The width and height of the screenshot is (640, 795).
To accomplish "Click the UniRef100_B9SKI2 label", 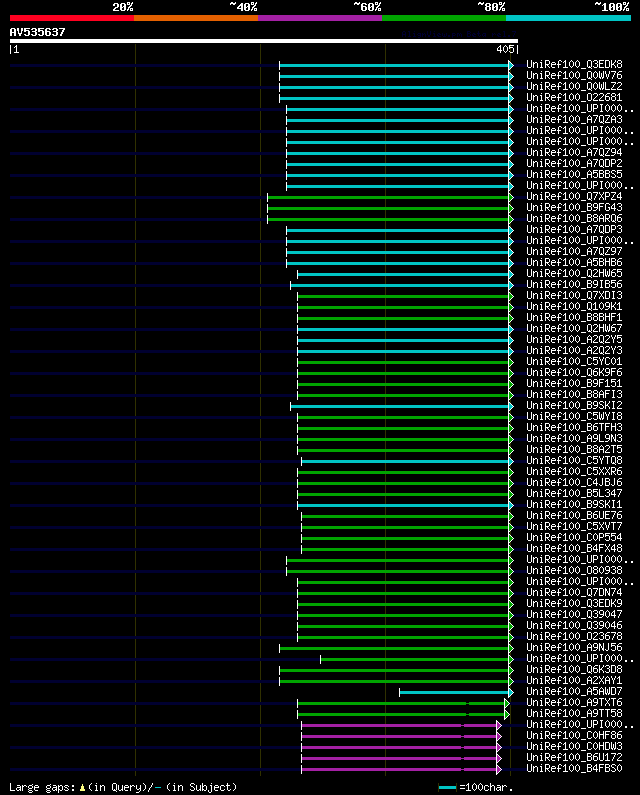I will tap(574, 406).
